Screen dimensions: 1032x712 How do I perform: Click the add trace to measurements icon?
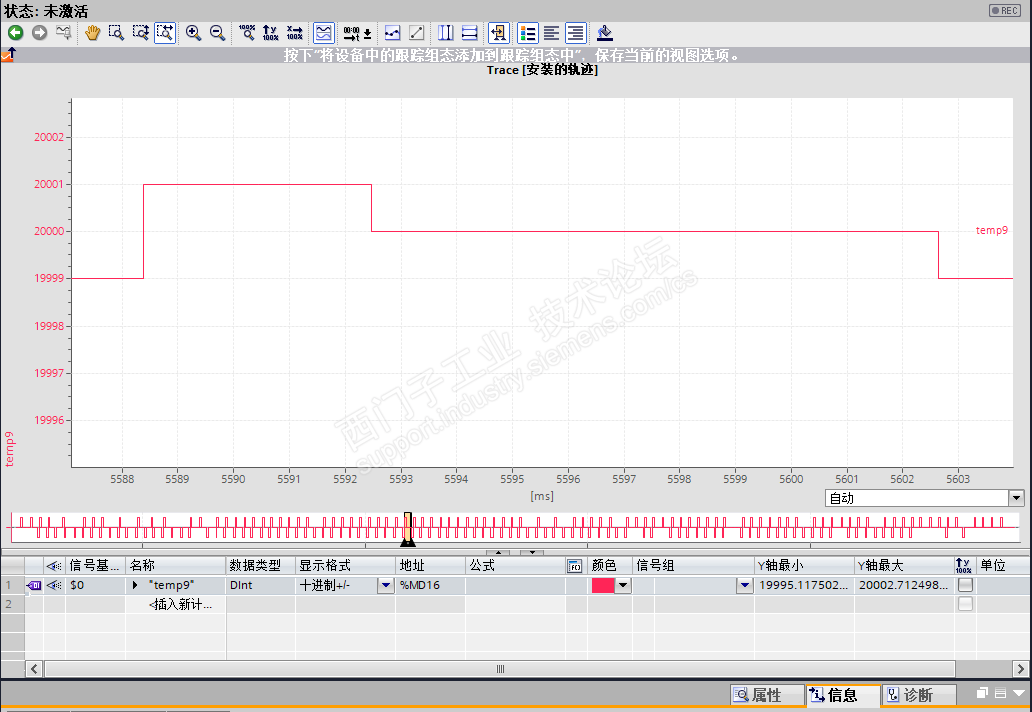(x=499, y=32)
